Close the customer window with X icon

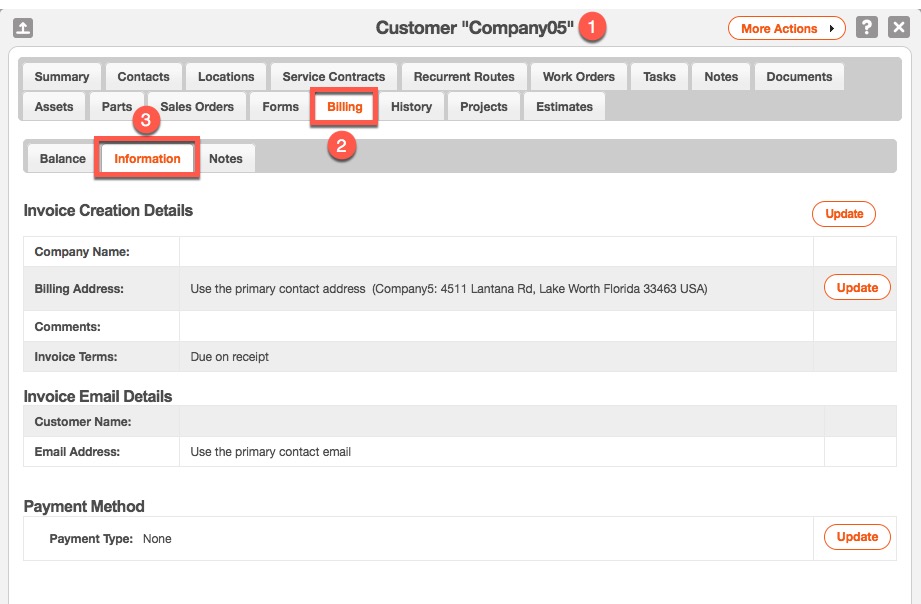coord(898,28)
